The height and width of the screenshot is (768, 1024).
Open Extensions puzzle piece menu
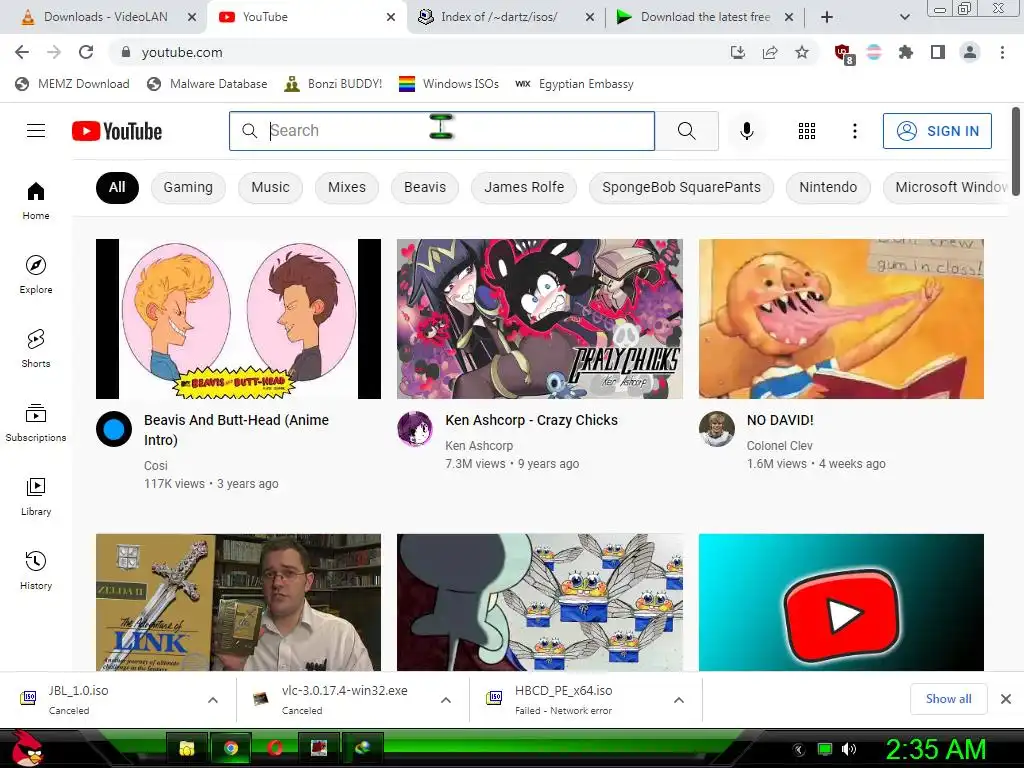click(x=905, y=52)
